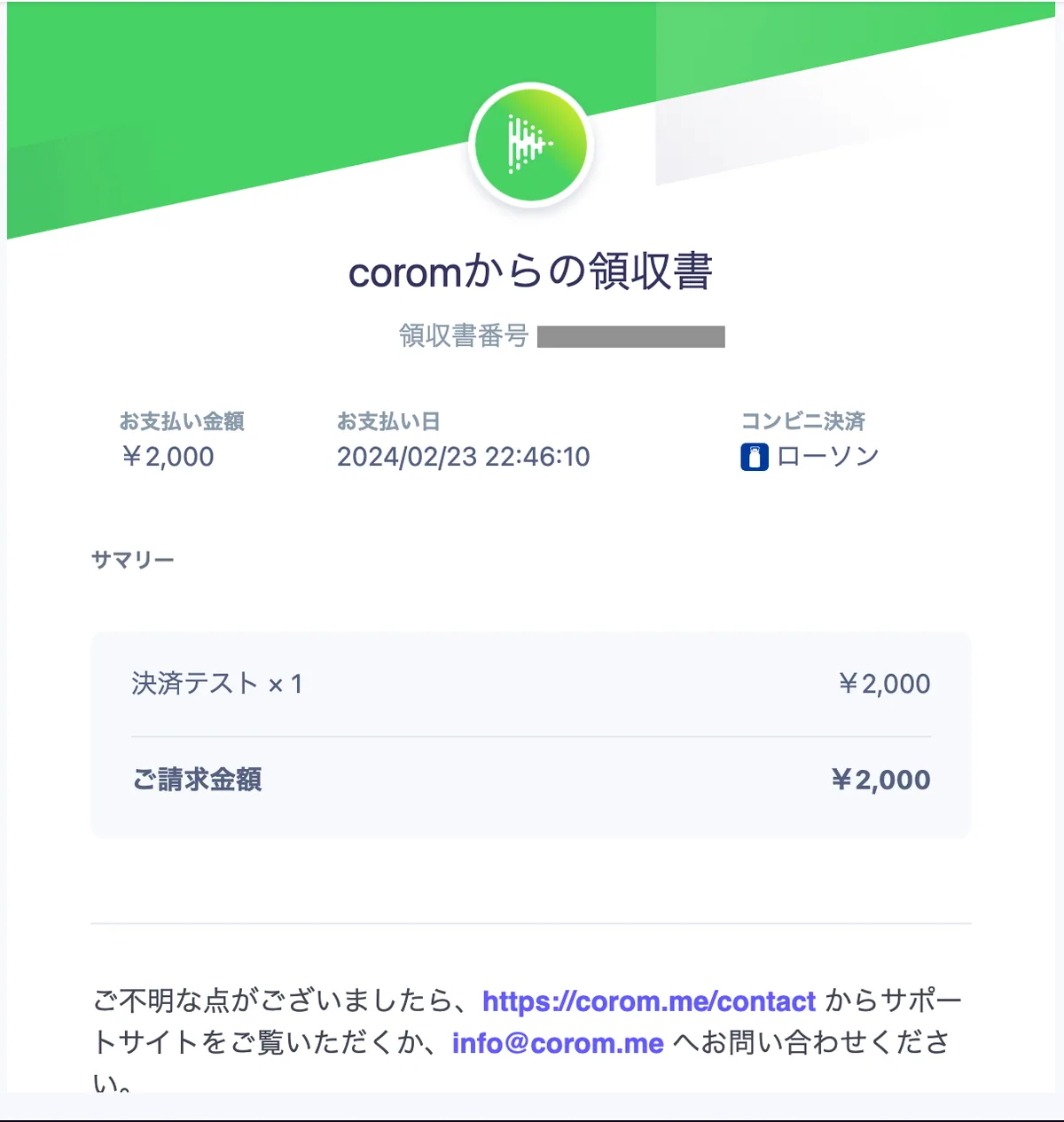This screenshot has width=1064, height=1122.
Task: Click the Lawson store icon
Action: [x=755, y=457]
